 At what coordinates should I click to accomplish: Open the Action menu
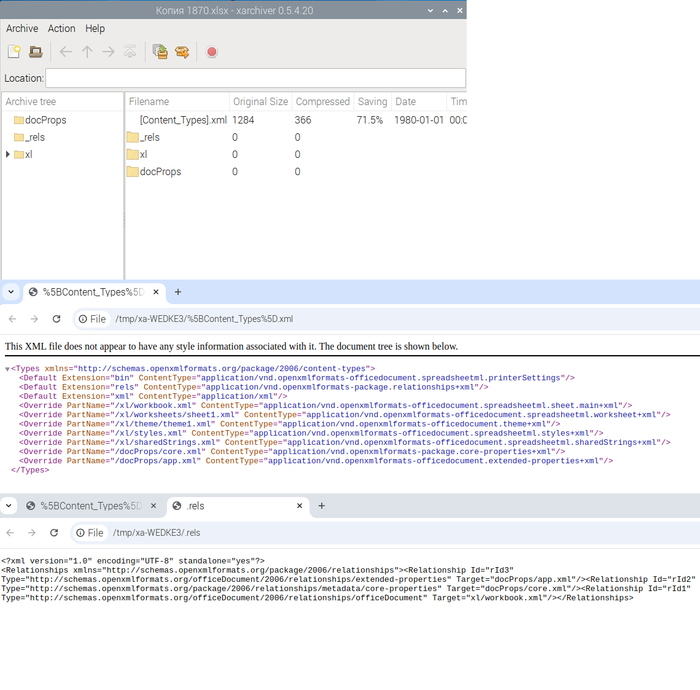click(x=61, y=29)
